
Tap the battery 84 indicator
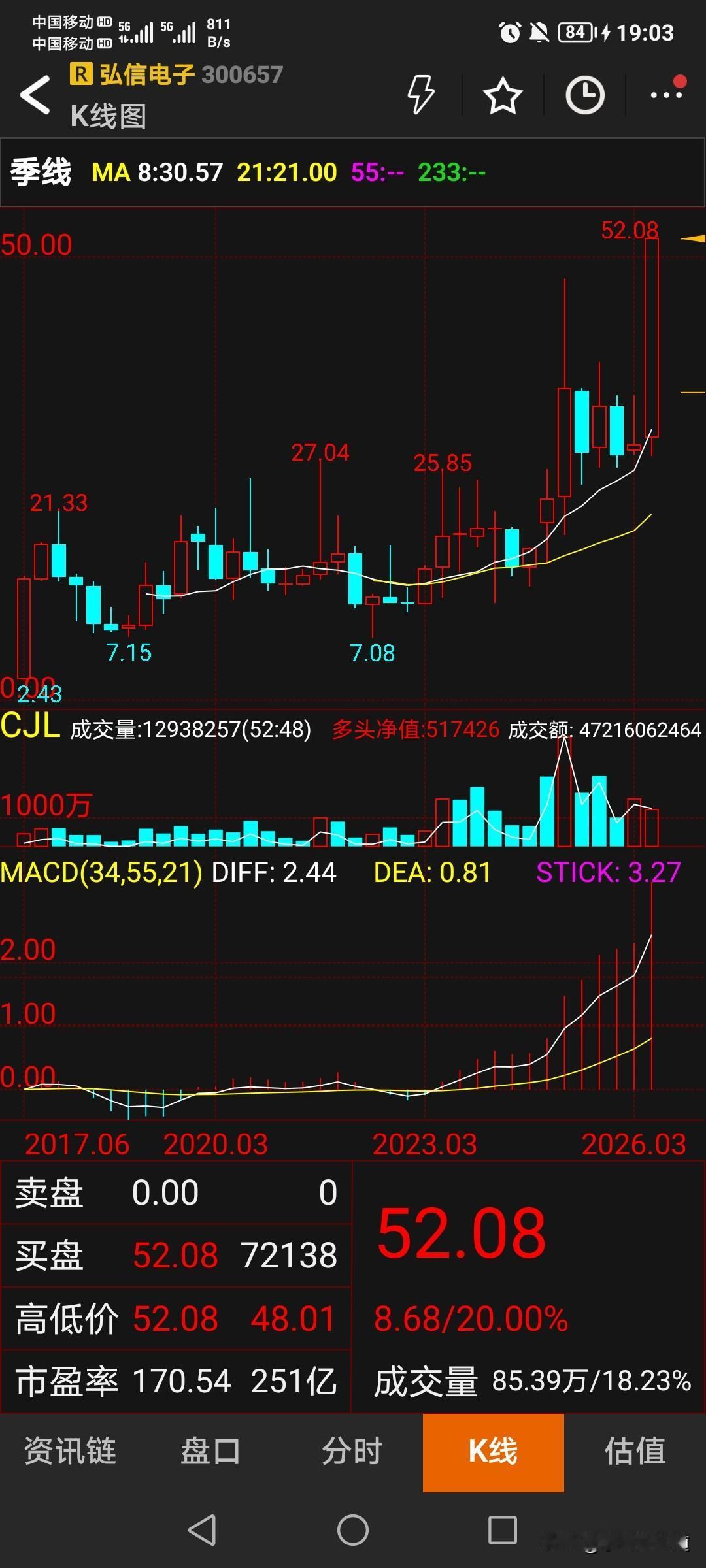(577, 32)
